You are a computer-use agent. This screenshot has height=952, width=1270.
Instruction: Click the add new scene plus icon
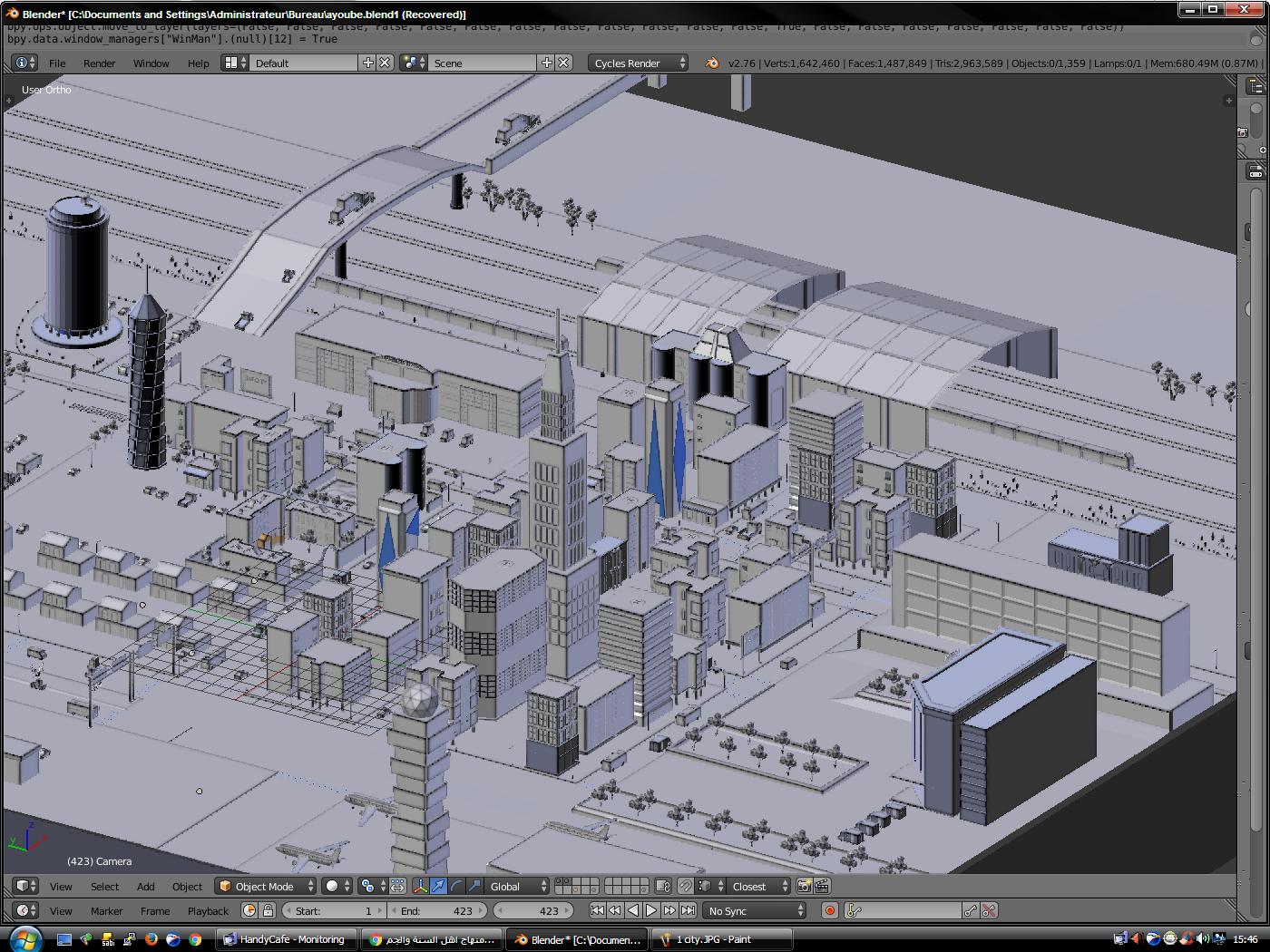pos(547,63)
